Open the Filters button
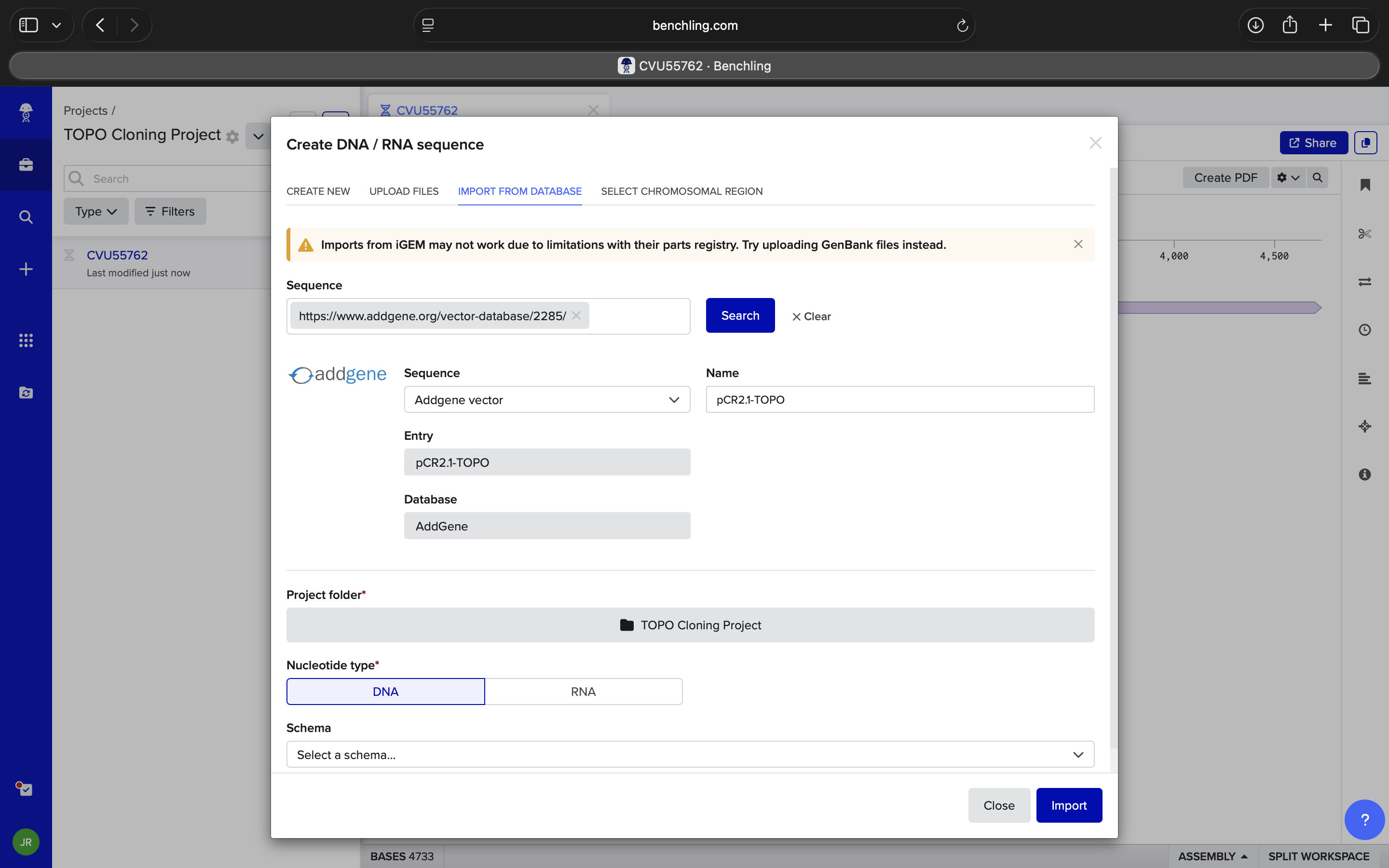The height and width of the screenshot is (868, 1389). pyautogui.click(x=170, y=211)
